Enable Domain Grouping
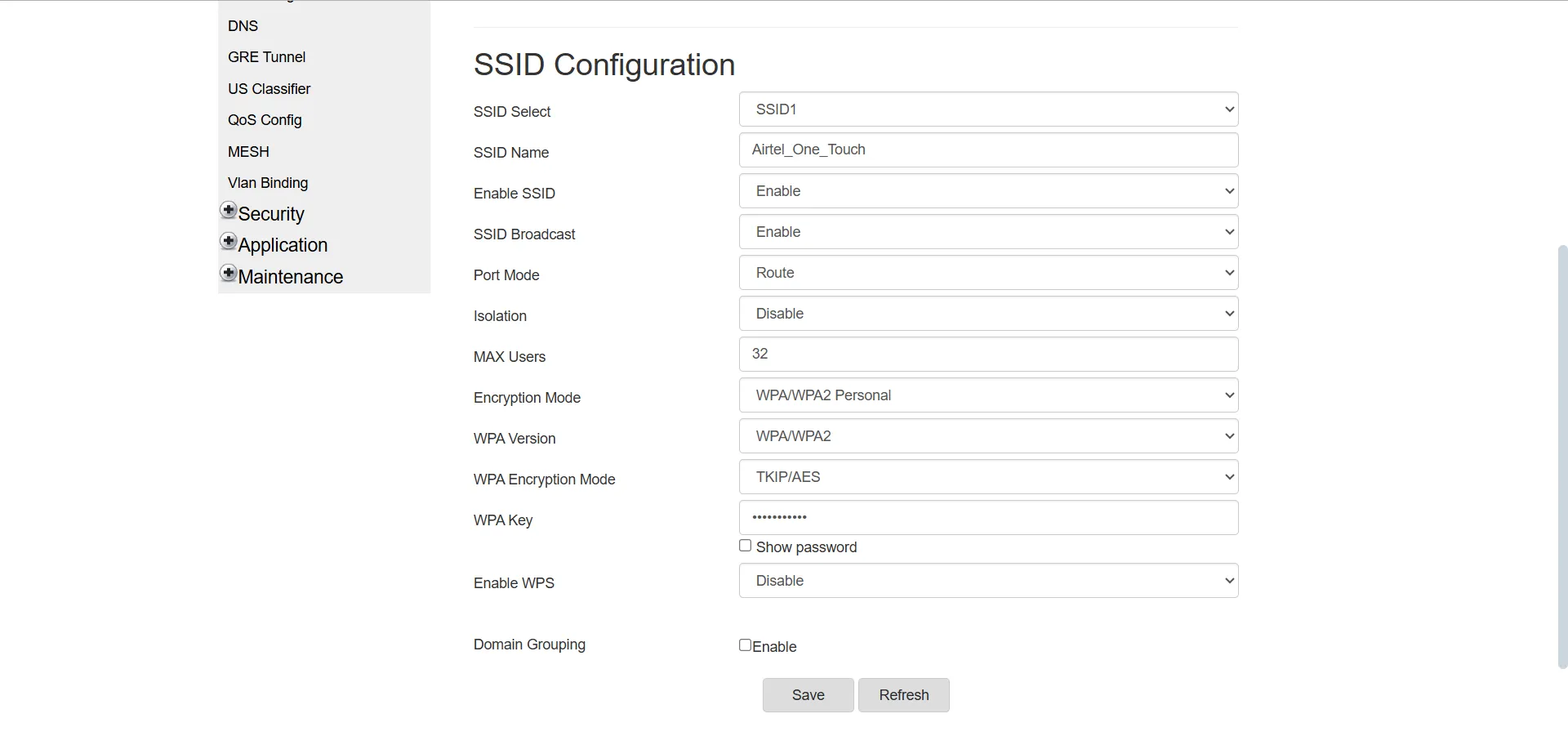This screenshot has height=745, width=1568. point(744,645)
